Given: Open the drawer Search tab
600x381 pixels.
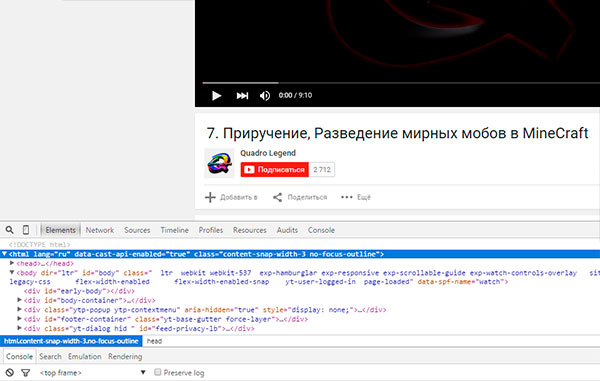Looking at the screenshot, I should point(50,357).
